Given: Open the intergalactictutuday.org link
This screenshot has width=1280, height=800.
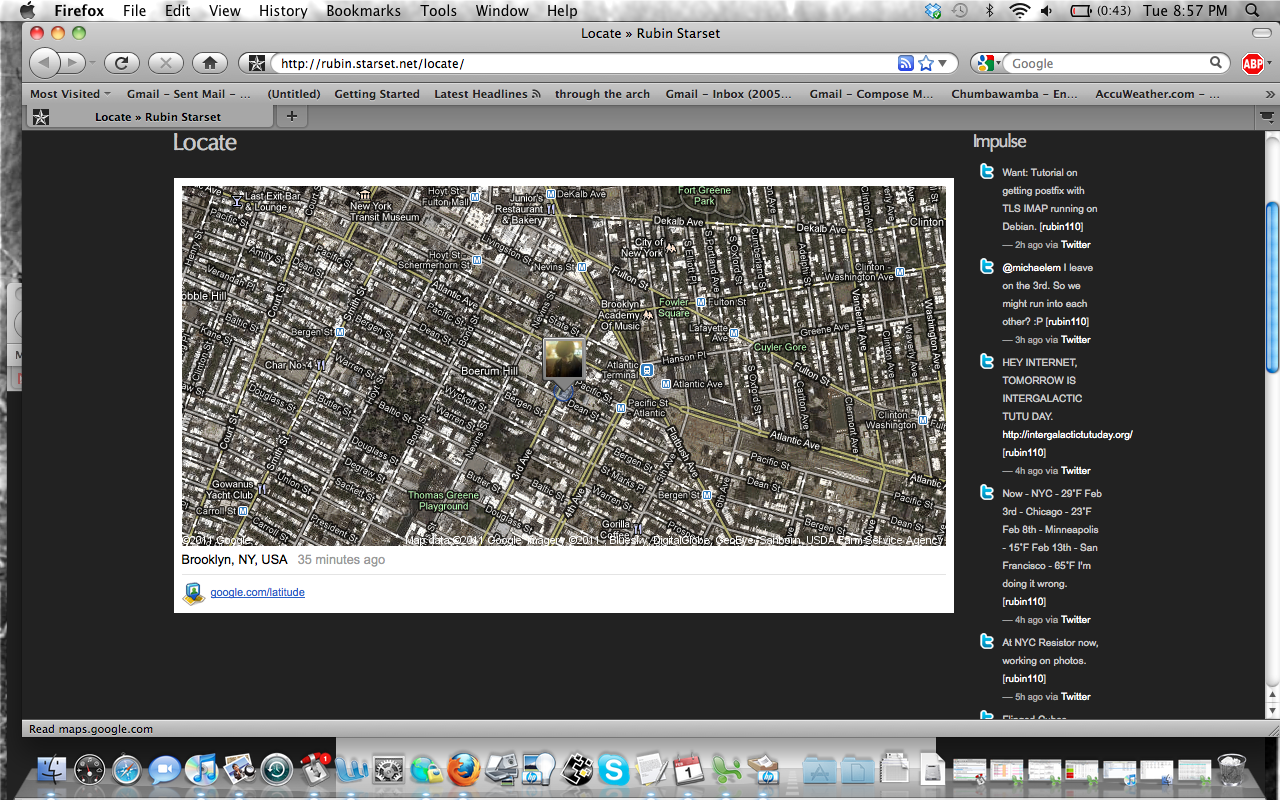Looking at the screenshot, I should click(1067, 435).
